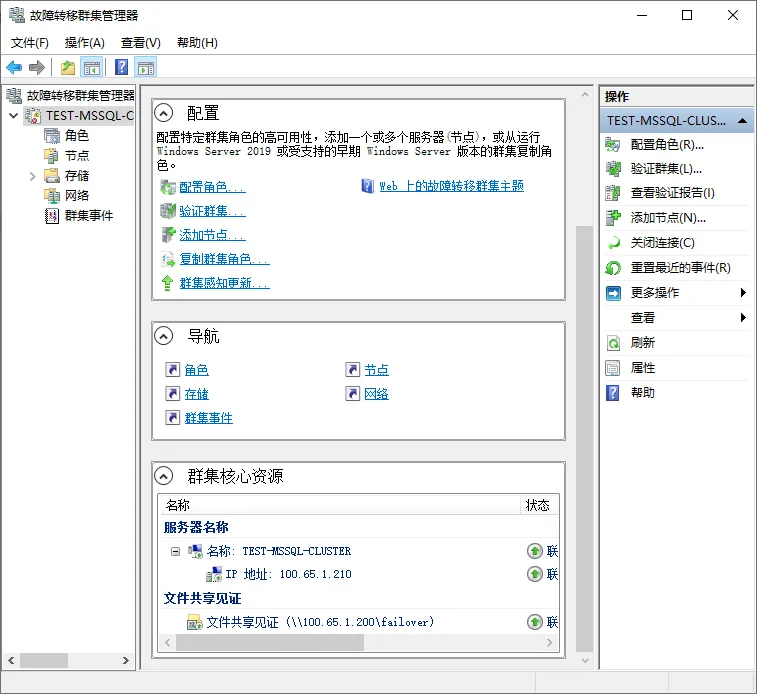Click the shortcut icon beside 节点 link
The height and width of the screenshot is (694, 757).
point(353,370)
